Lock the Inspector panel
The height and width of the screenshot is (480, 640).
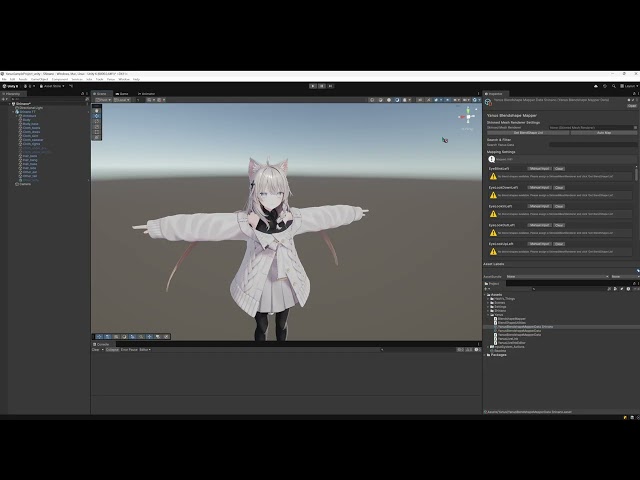click(634, 94)
